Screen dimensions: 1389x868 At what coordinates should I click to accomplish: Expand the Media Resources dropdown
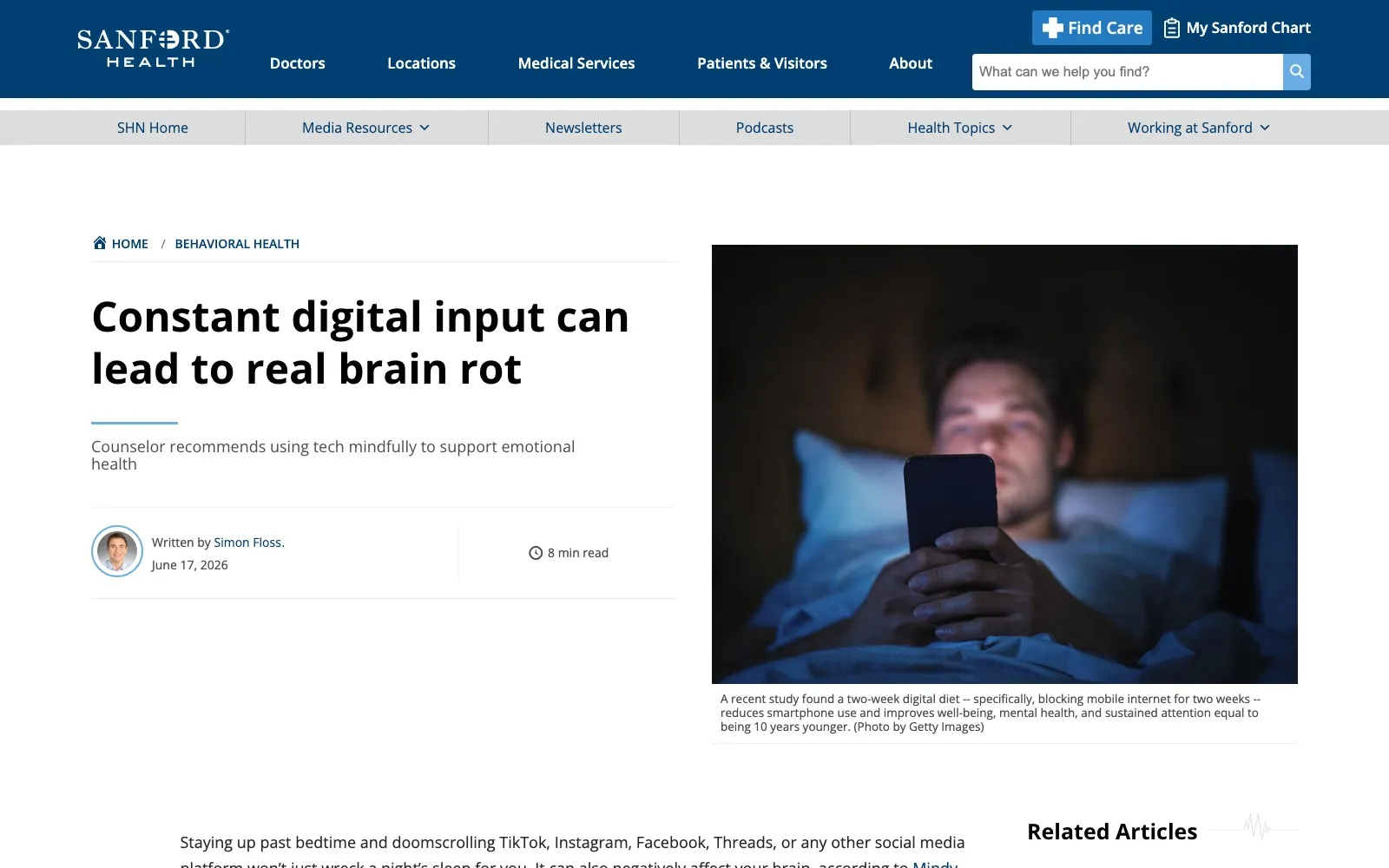[x=366, y=128]
